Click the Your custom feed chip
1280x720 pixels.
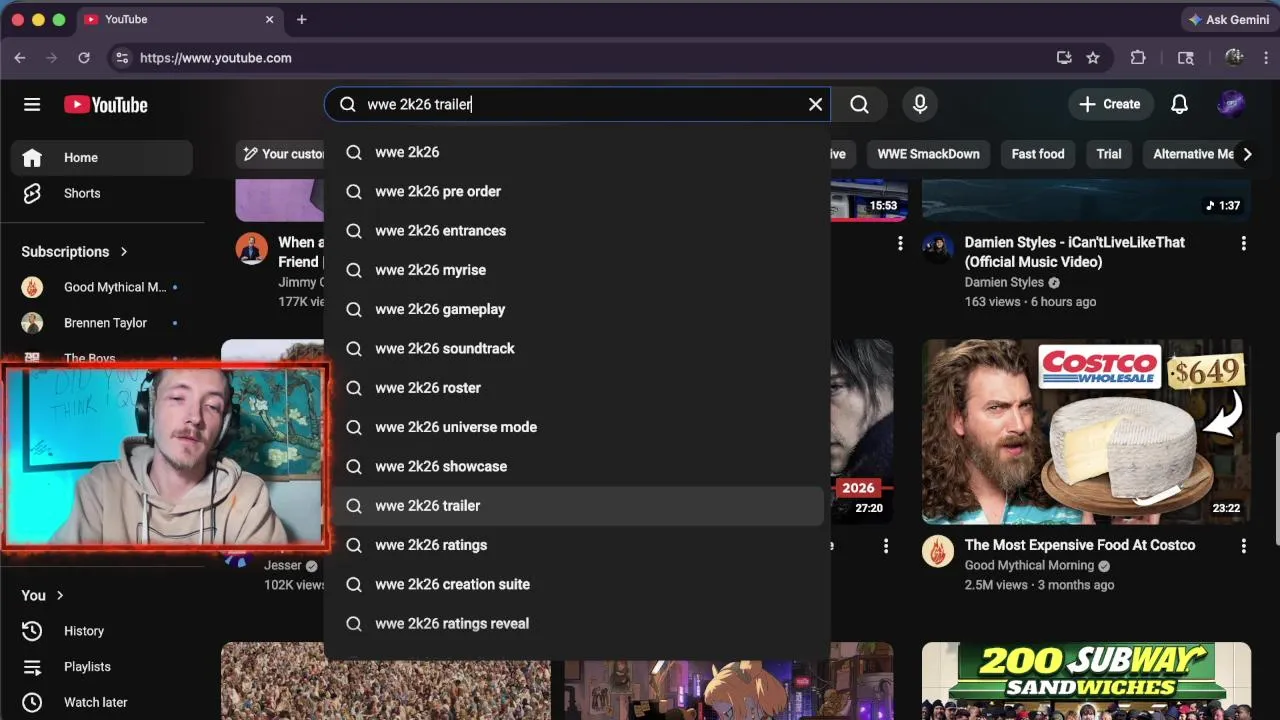(x=281, y=154)
